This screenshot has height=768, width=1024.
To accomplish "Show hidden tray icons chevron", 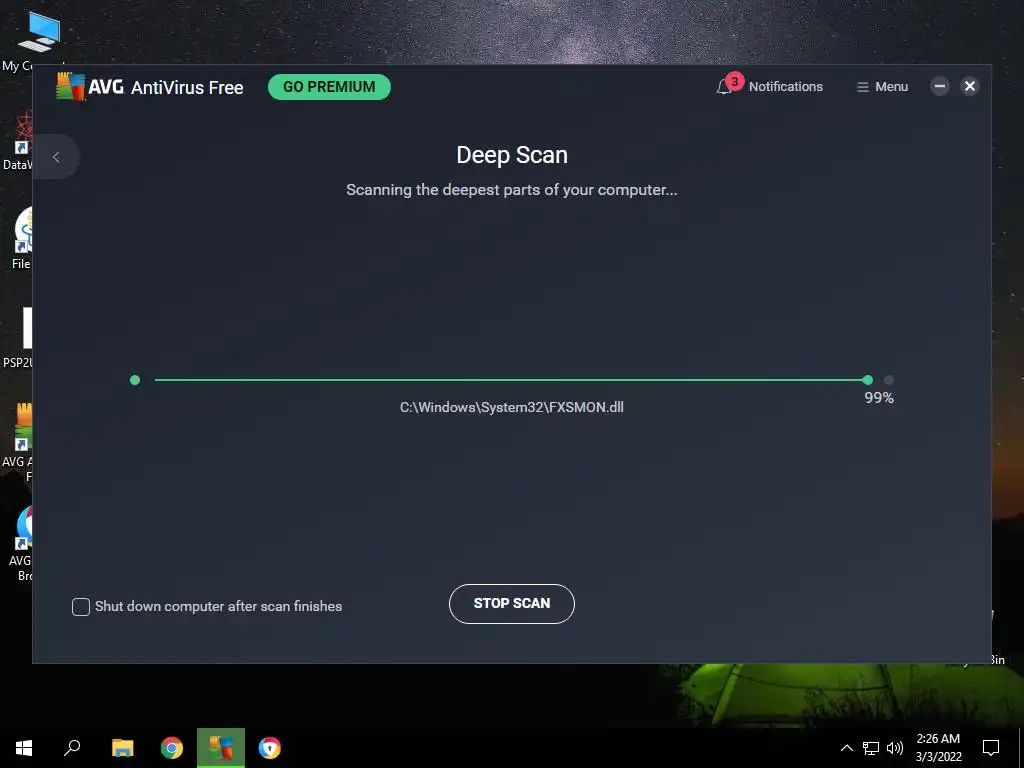I will 846,748.
